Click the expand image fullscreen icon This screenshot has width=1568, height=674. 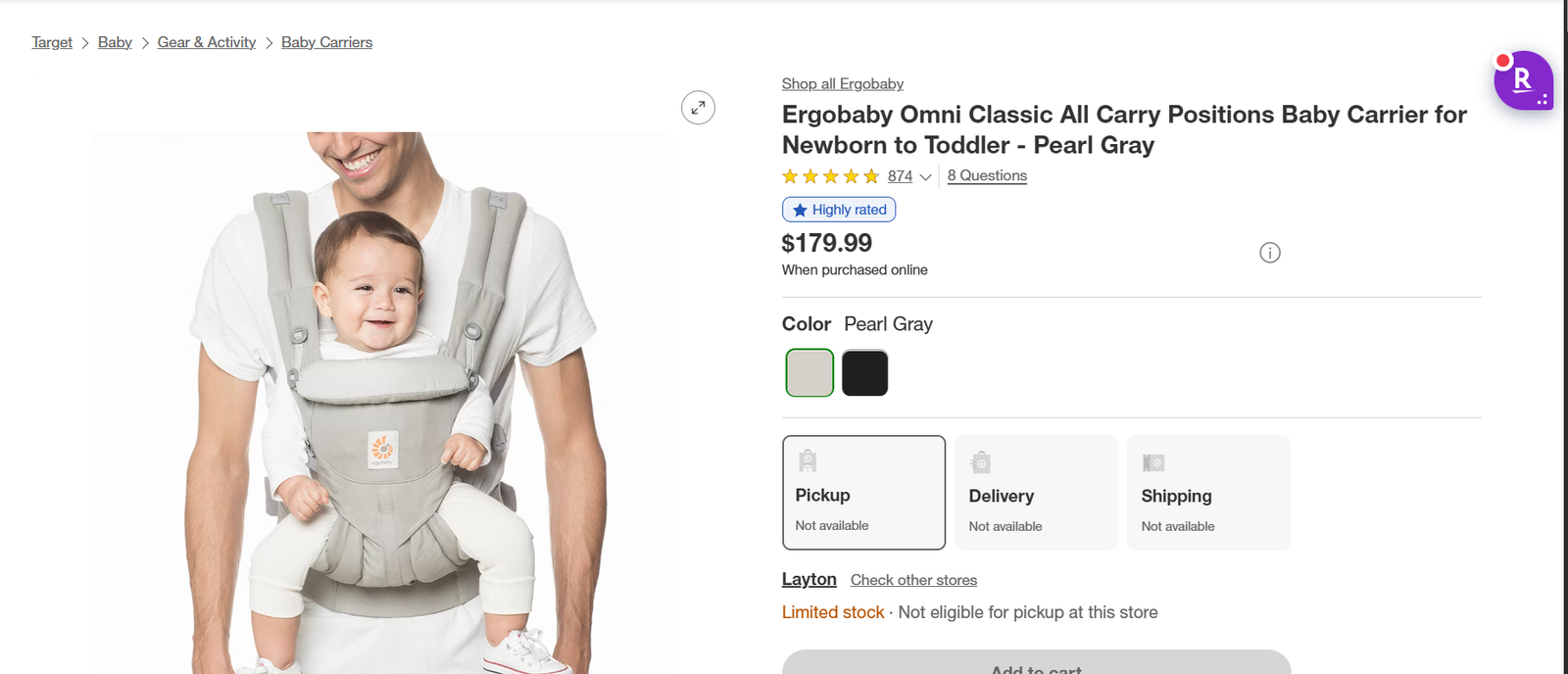(x=698, y=108)
